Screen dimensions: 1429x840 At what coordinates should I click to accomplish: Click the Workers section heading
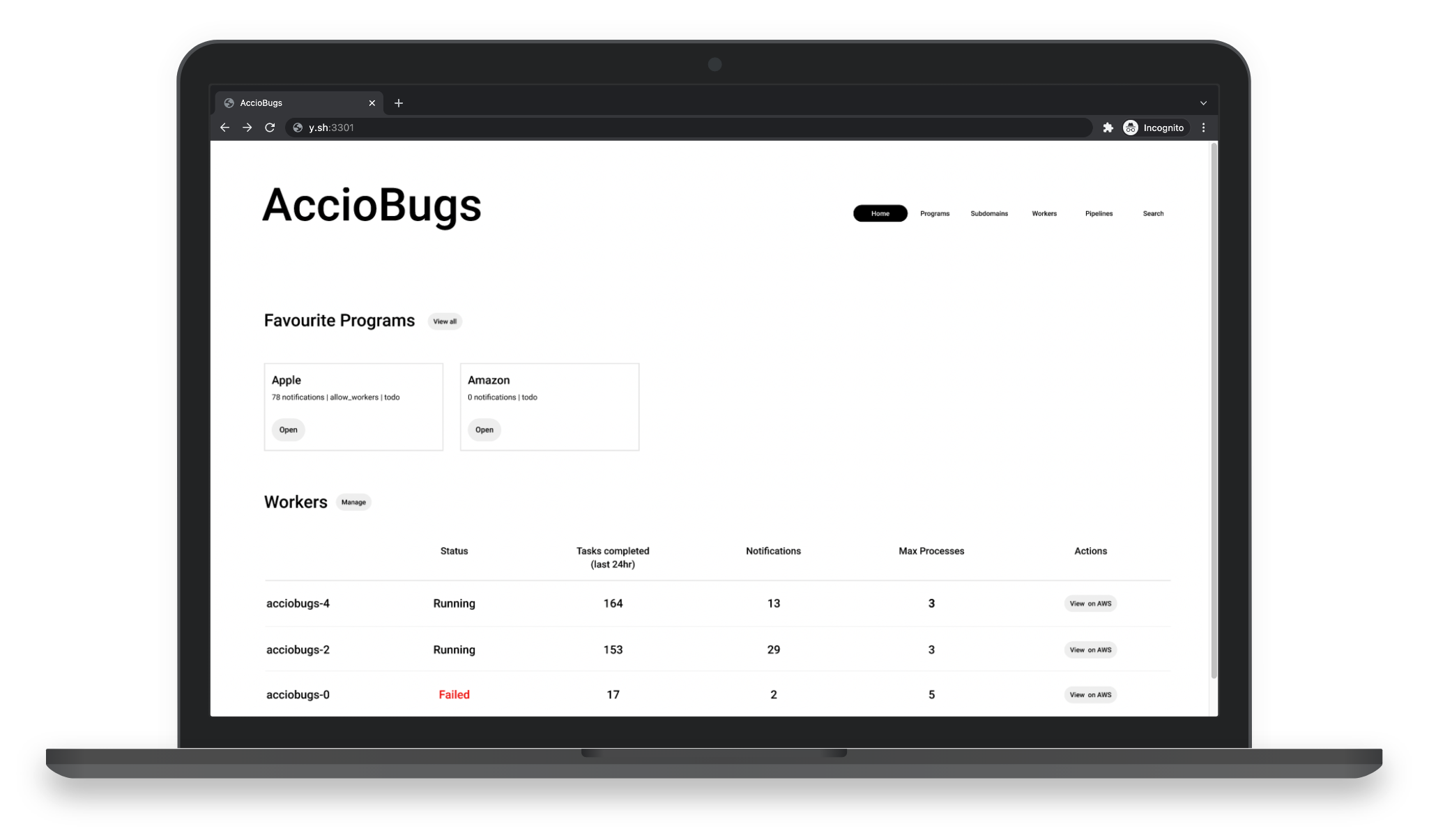click(x=296, y=502)
